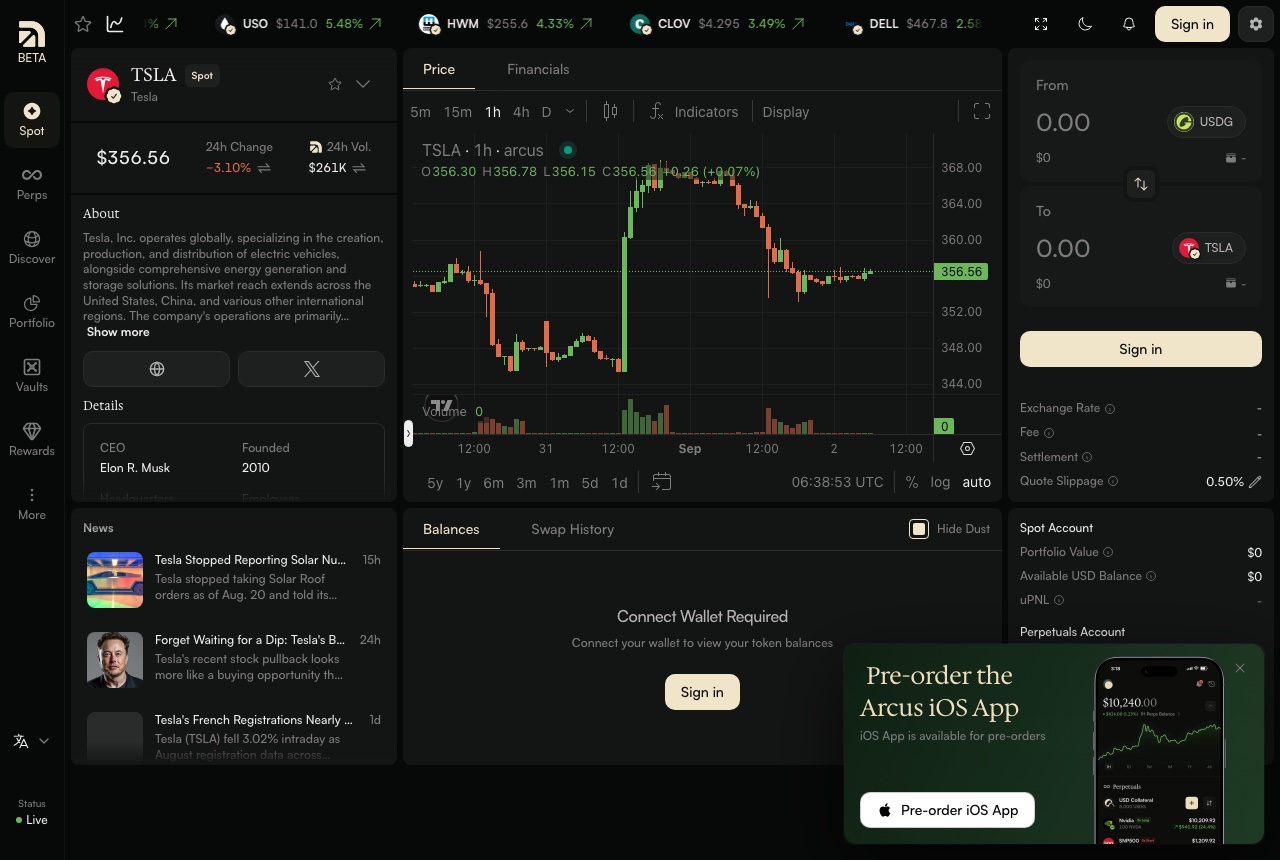The height and width of the screenshot is (860, 1280).
Task: Open chart Display options
Action: [x=786, y=112]
